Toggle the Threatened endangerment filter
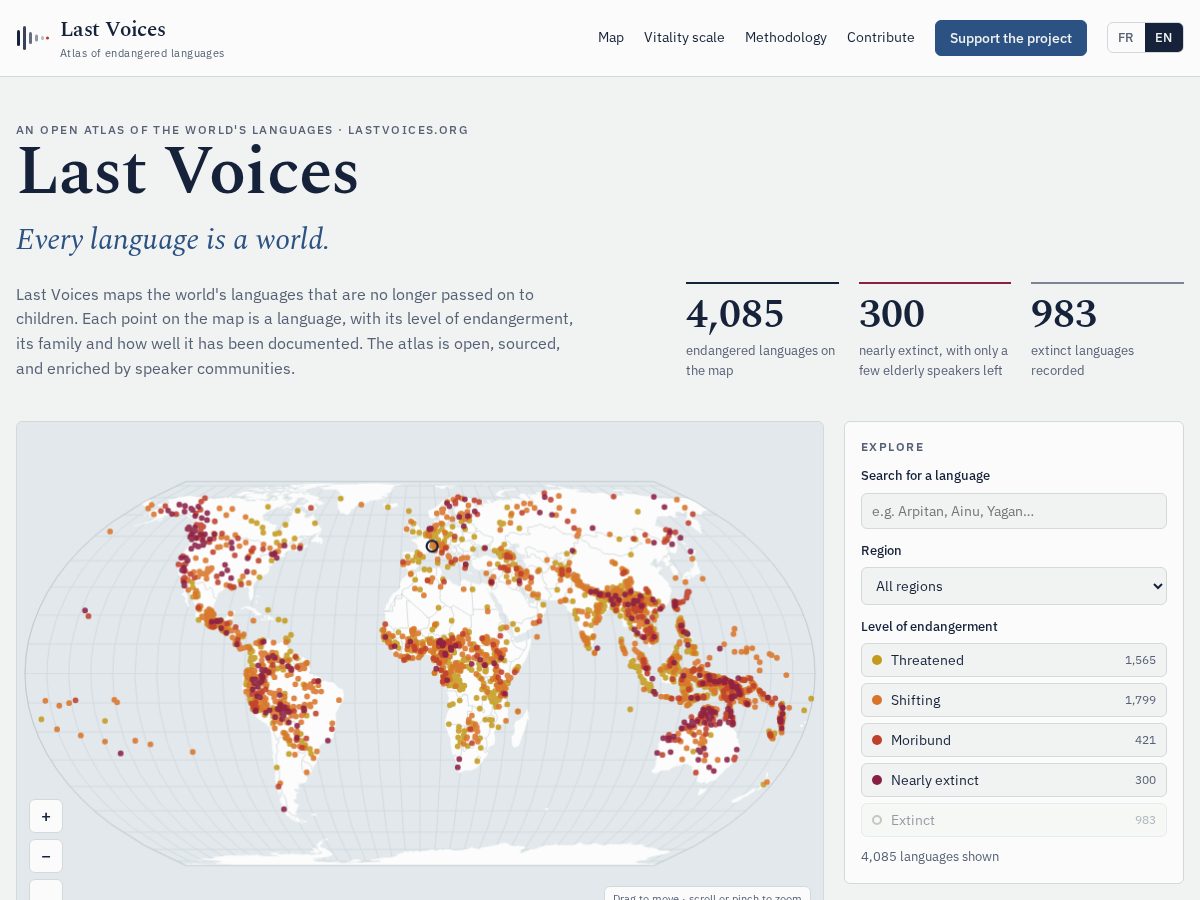The height and width of the screenshot is (900, 1200). [x=1014, y=660]
